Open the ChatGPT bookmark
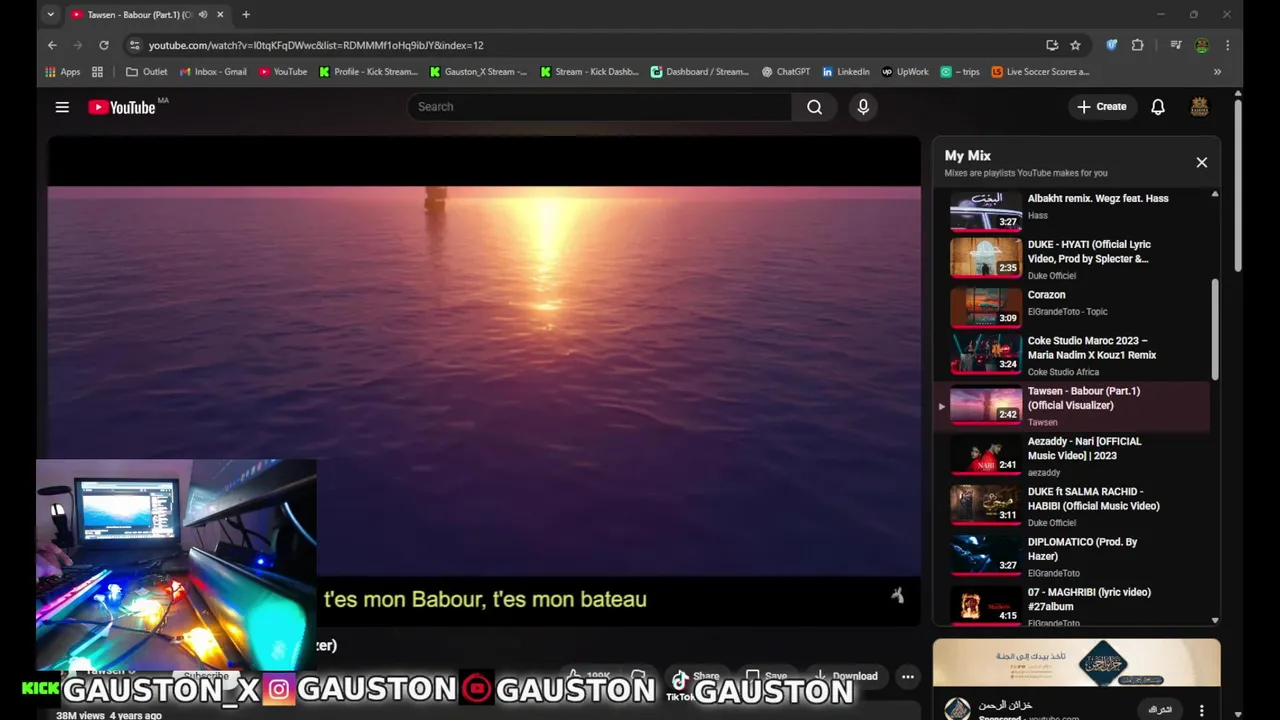Screen dimensions: 1280x720 pyautogui.click(x=786, y=72)
